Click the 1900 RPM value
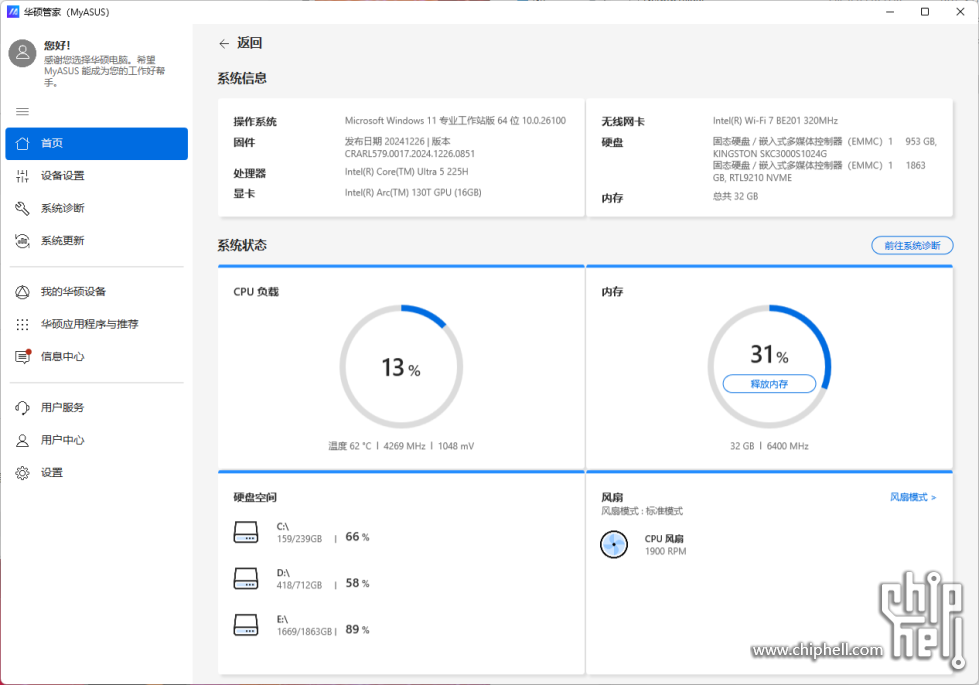 [x=666, y=551]
